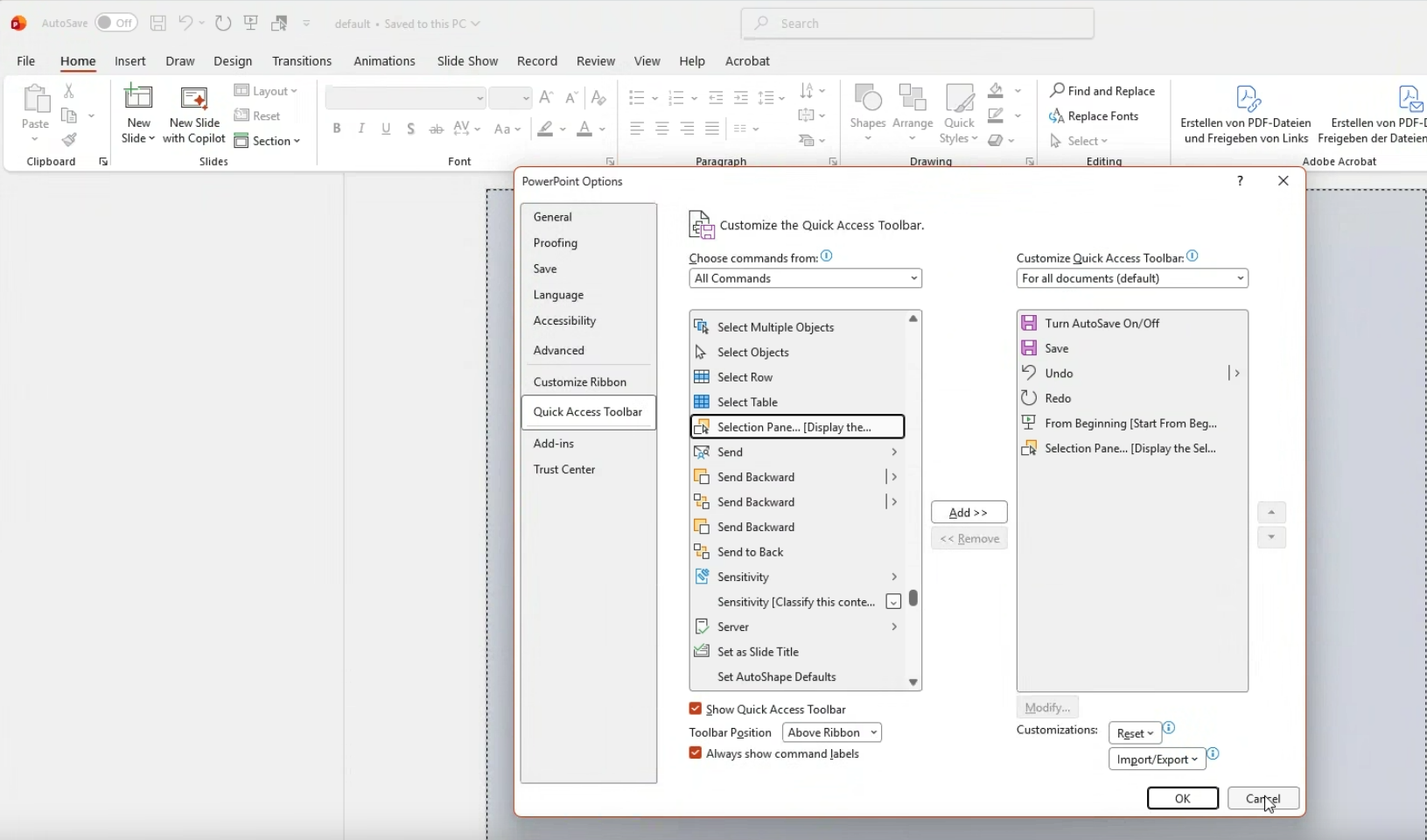The width and height of the screenshot is (1427, 840).
Task: Click the commands list scrollbar thumb
Action: coord(913,598)
